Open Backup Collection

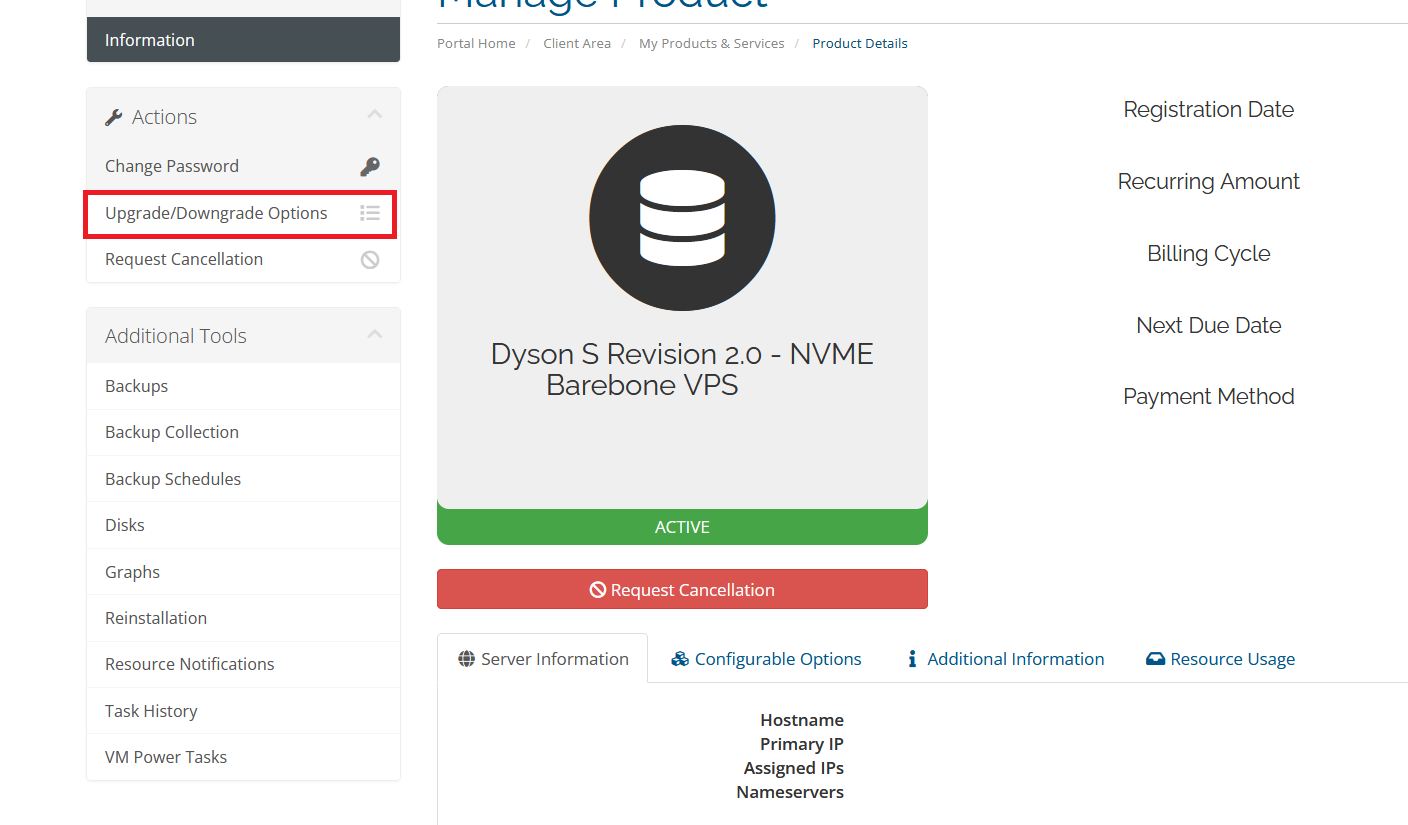pos(243,432)
